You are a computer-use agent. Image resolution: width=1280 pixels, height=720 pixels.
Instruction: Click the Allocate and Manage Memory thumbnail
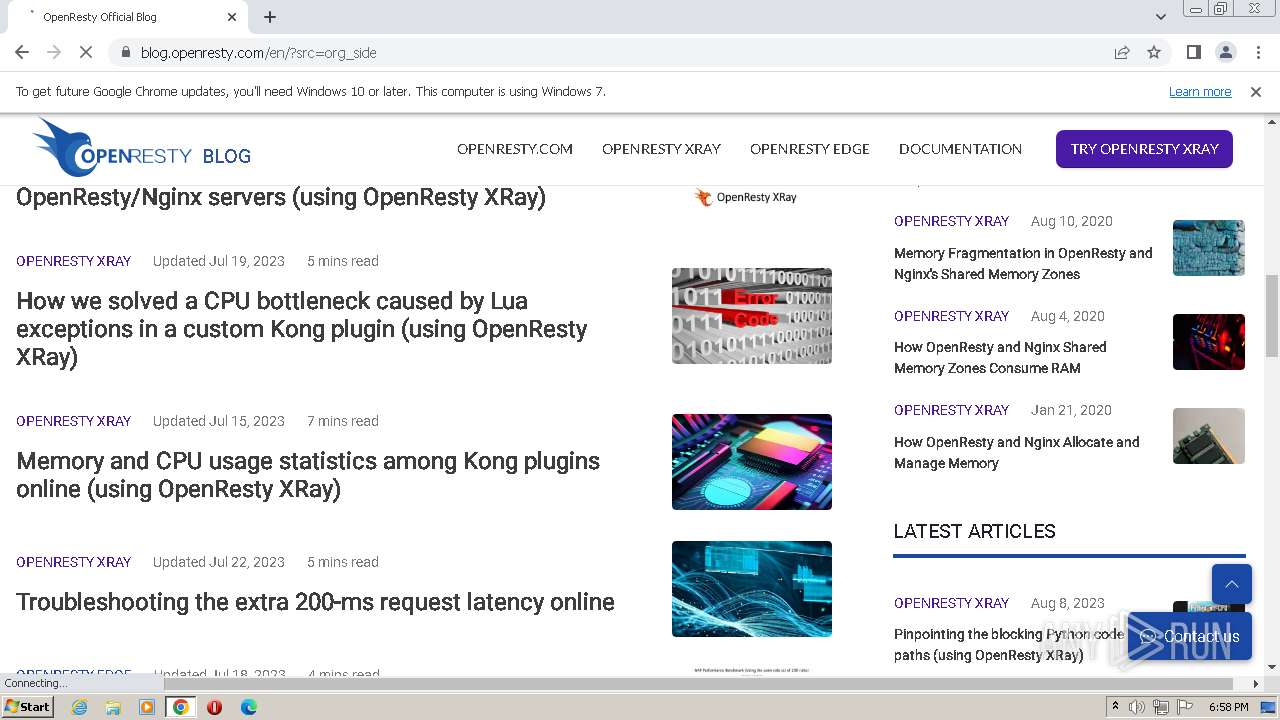coord(1209,436)
